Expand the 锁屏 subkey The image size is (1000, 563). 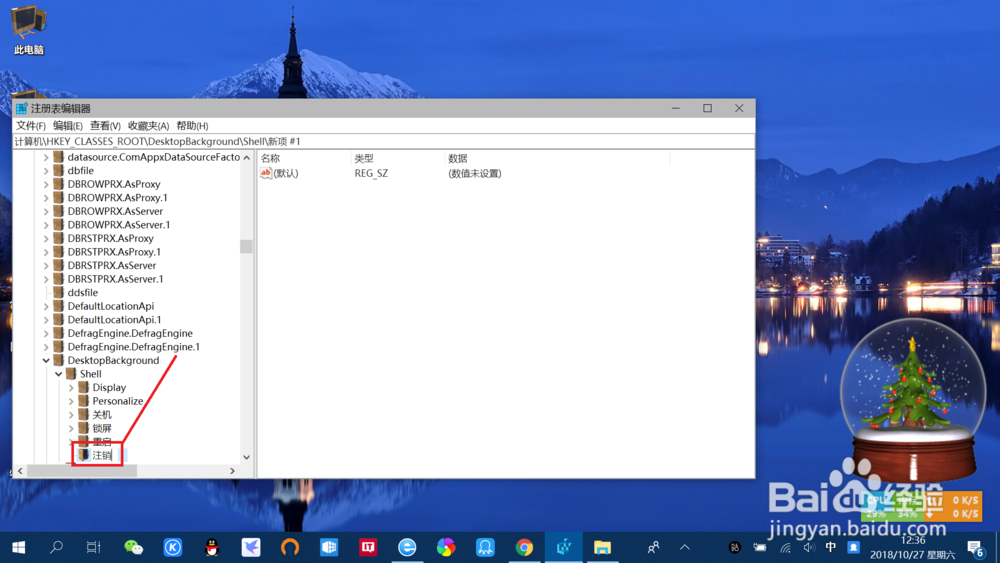pyautogui.click(x=71, y=428)
